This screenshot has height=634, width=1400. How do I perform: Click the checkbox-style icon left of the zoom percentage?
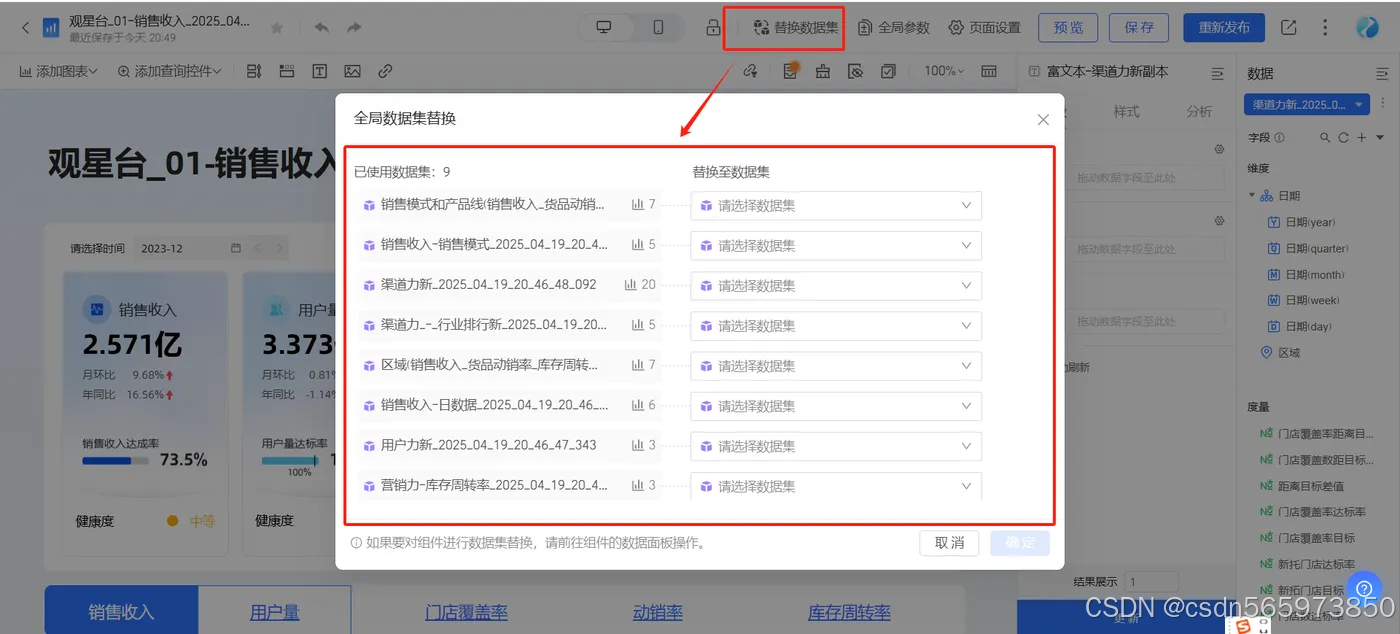[888, 71]
